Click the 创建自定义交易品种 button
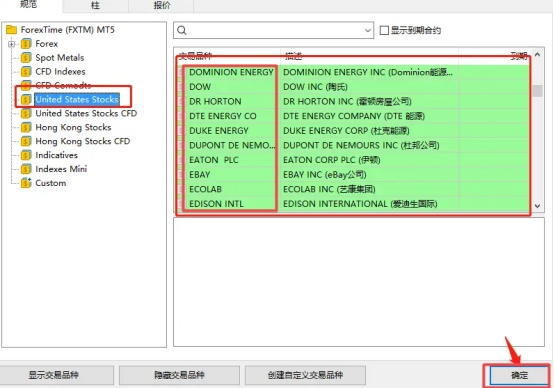 (x=305, y=375)
